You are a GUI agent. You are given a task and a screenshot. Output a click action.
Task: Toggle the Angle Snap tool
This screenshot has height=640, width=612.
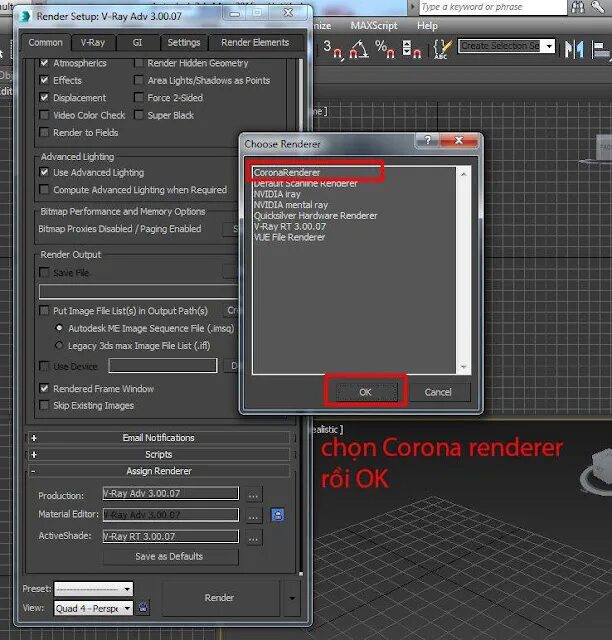click(359, 49)
